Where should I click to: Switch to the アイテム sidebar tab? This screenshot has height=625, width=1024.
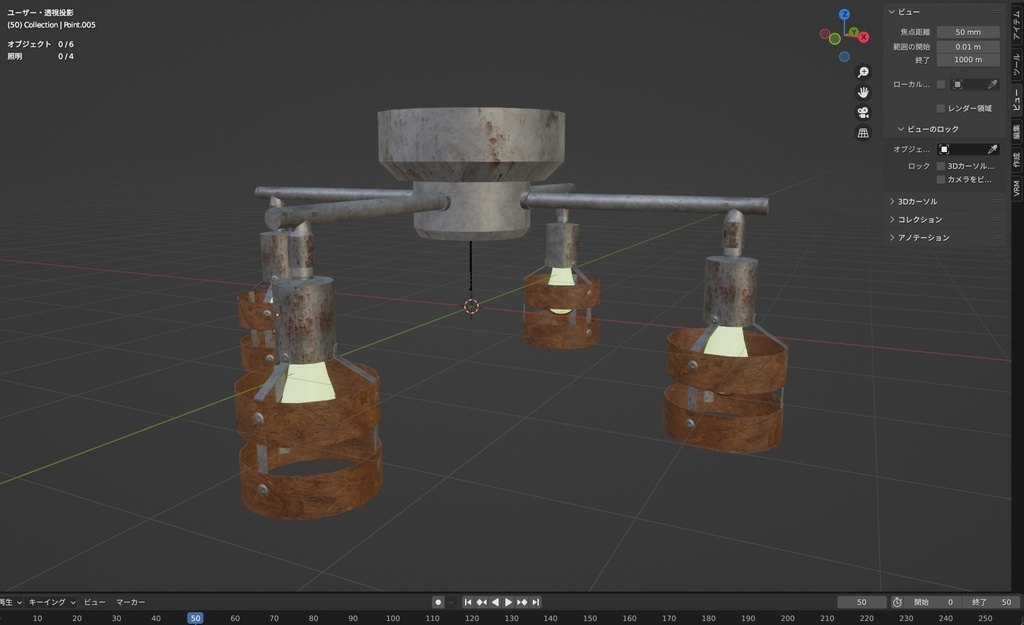click(1017, 26)
